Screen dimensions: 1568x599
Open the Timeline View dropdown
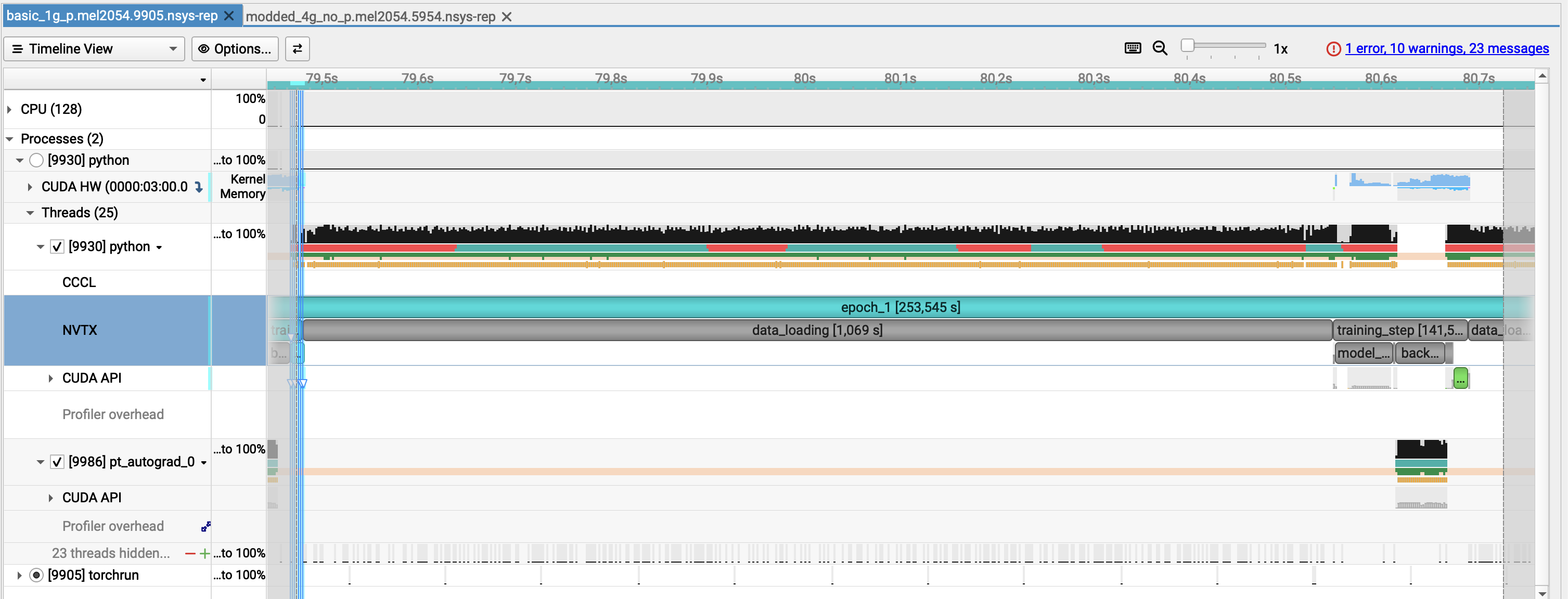(94, 49)
